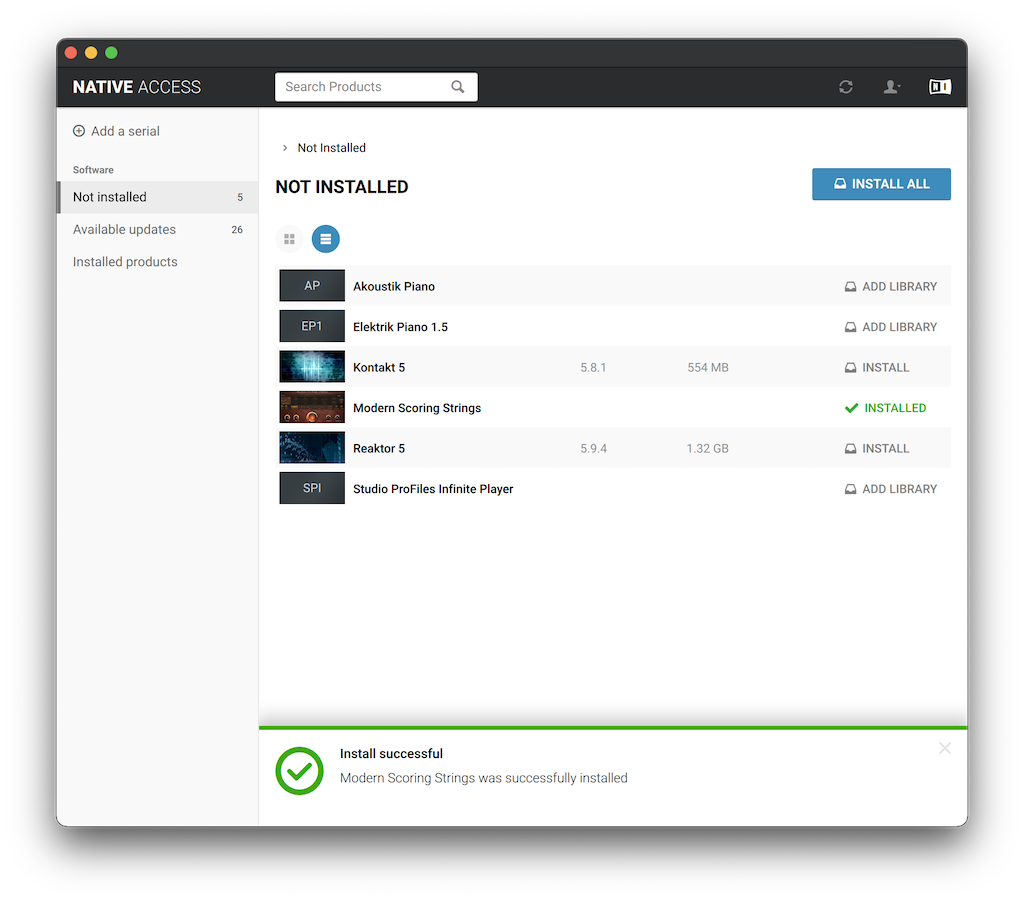Click the Native Instruments logo icon

click(x=939, y=87)
